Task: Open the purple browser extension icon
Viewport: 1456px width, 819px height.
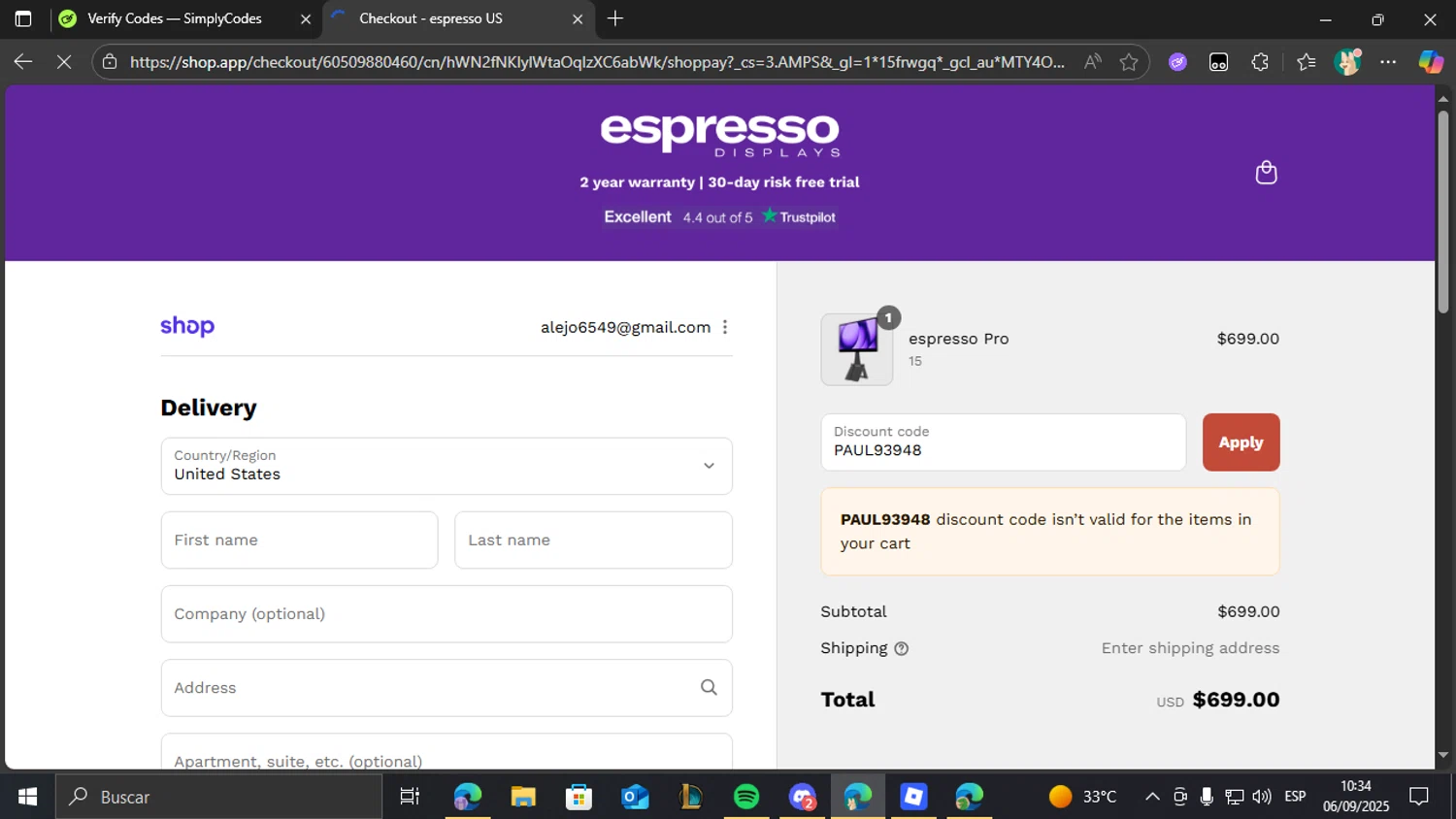Action: pyautogui.click(x=1177, y=62)
